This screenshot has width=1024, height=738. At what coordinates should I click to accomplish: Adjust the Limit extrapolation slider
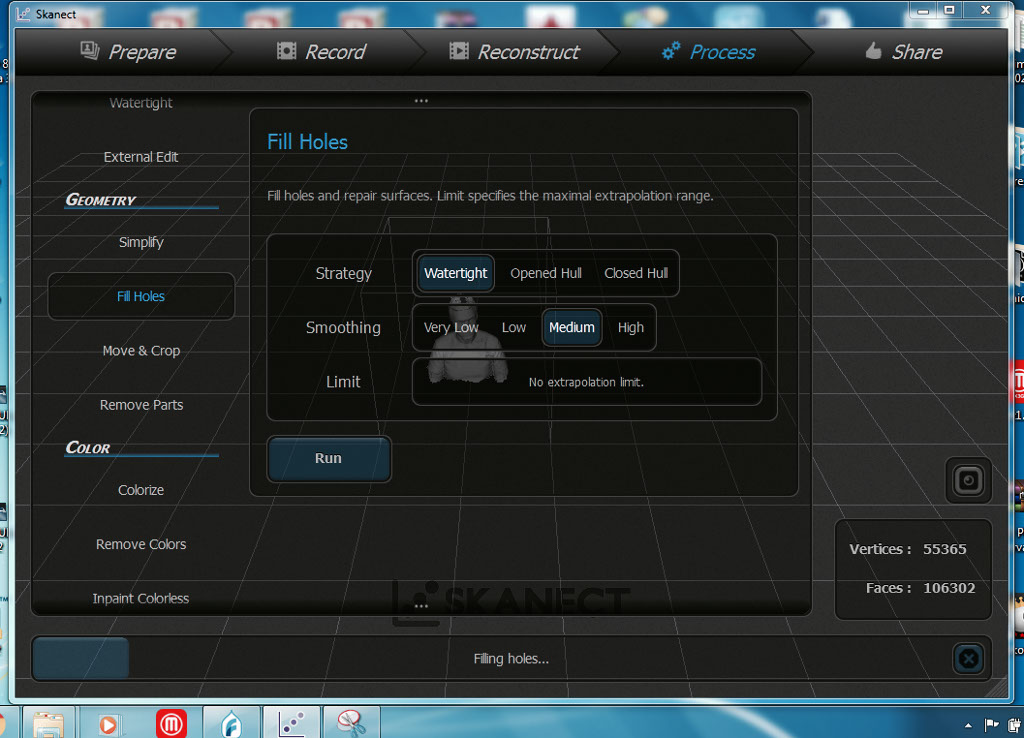point(586,381)
